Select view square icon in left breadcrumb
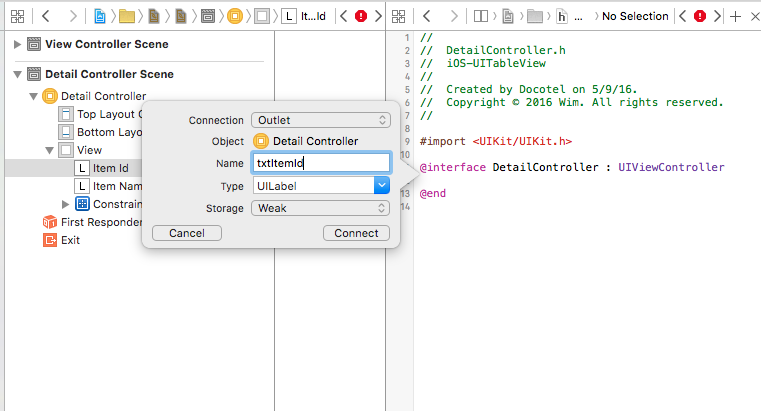 (x=262, y=16)
